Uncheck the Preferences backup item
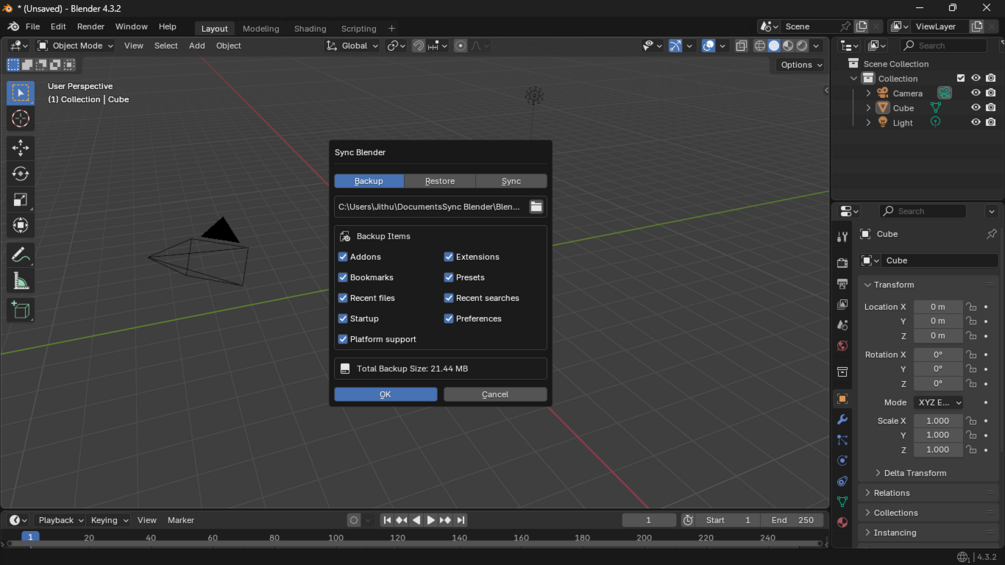The width and height of the screenshot is (1005, 565). tap(449, 318)
